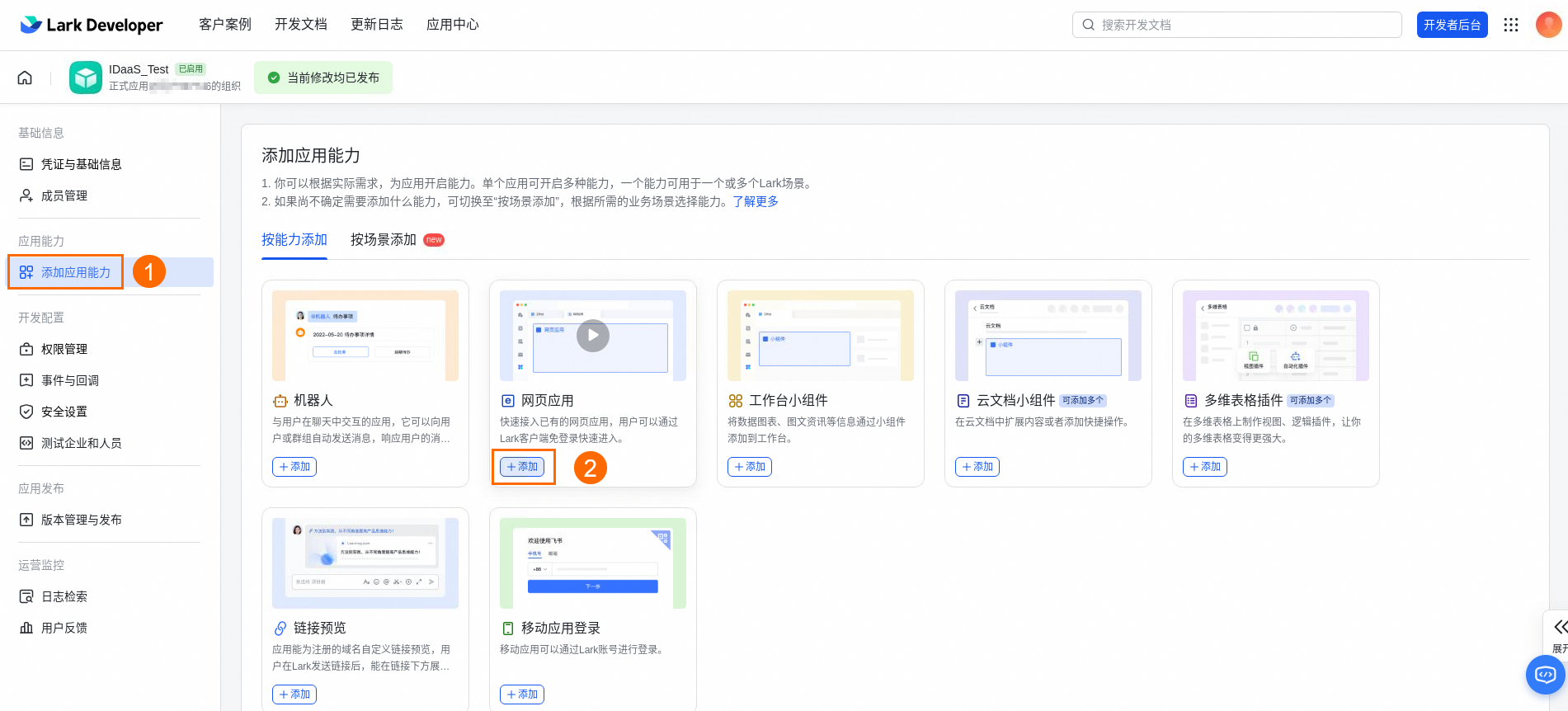
Task: Click the Cloud Docs Widget icon
Action: click(x=963, y=401)
